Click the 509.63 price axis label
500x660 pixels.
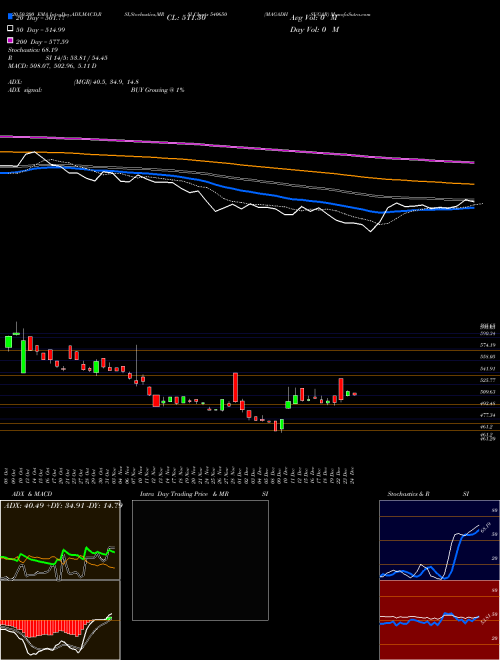(488, 392)
